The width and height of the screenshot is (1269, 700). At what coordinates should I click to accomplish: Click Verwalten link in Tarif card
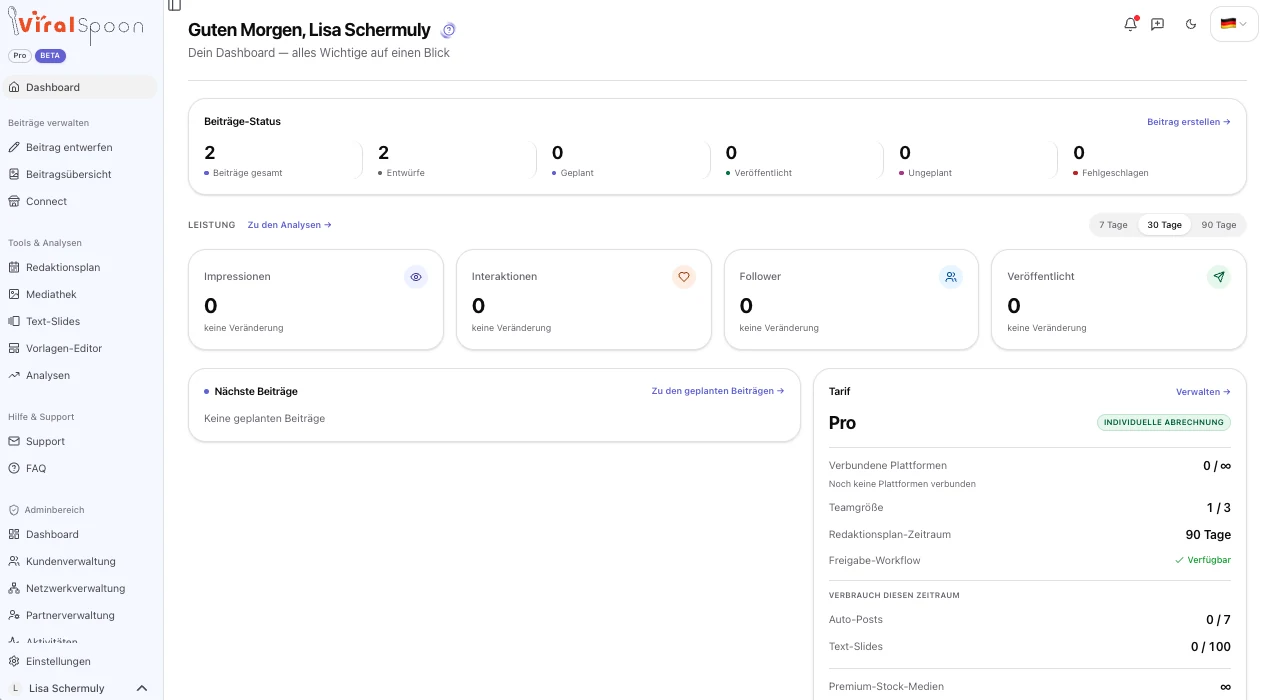[x=1203, y=392]
